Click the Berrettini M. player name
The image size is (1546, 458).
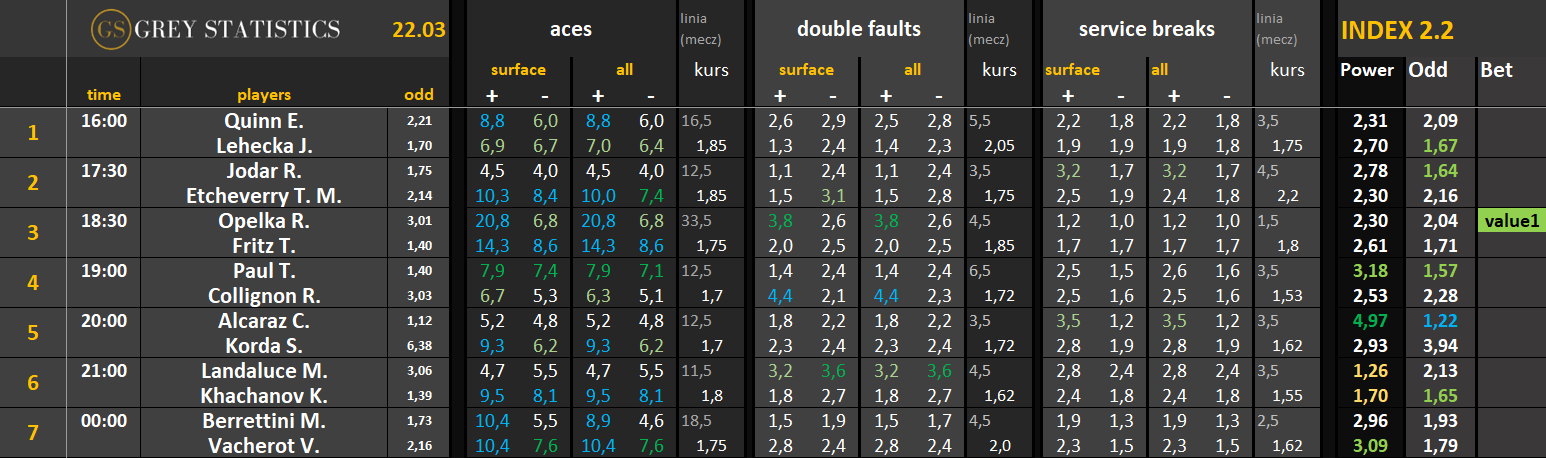pos(264,420)
